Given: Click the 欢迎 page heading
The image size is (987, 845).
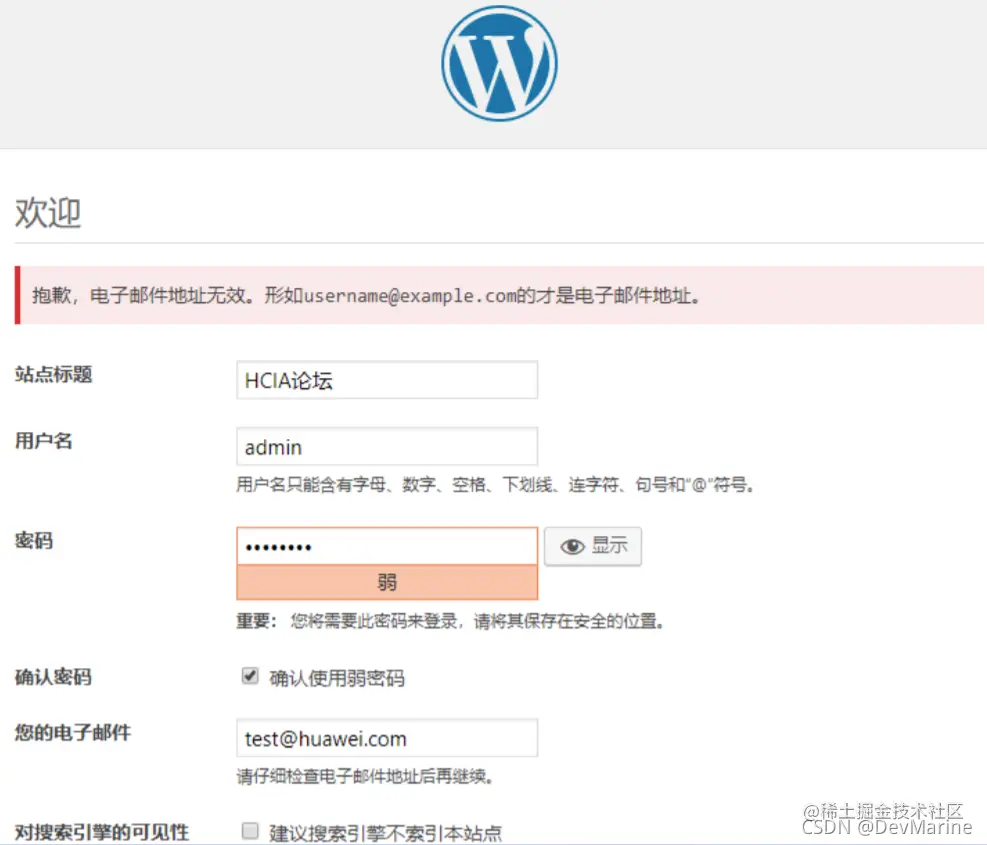Looking at the screenshot, I should tap(48, 212).
